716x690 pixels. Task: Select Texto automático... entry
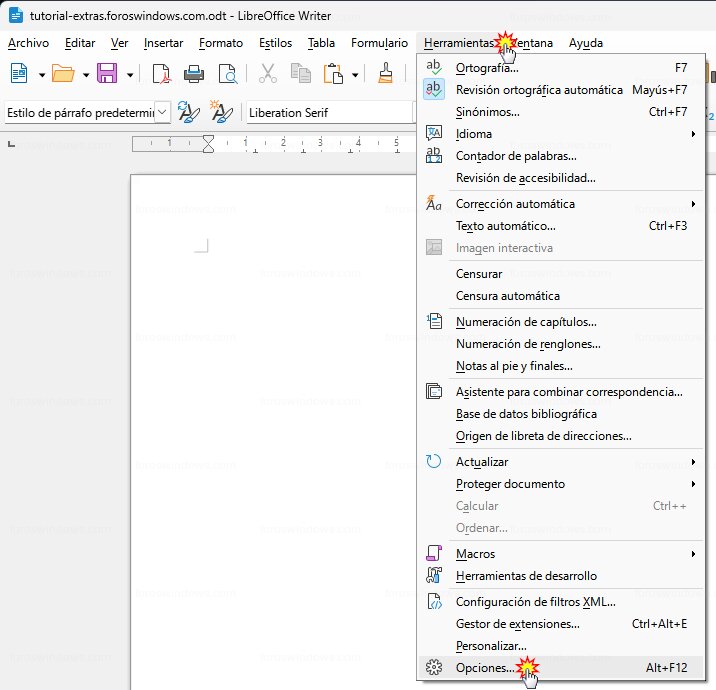(560, 226)
